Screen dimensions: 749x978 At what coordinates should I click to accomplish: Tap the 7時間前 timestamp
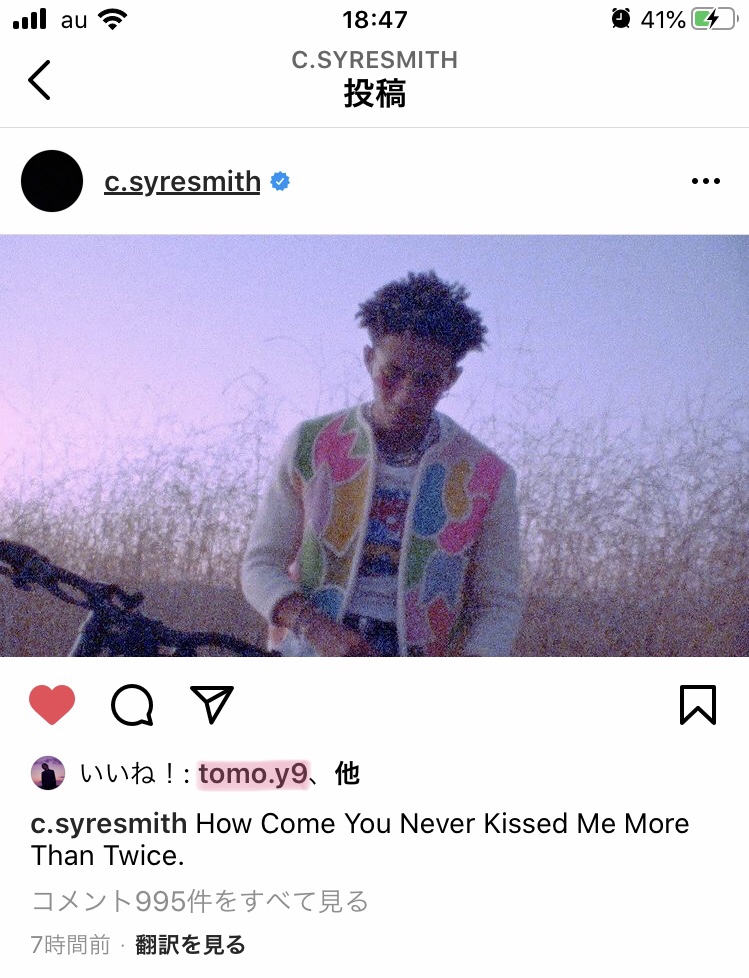click(70, 944)
